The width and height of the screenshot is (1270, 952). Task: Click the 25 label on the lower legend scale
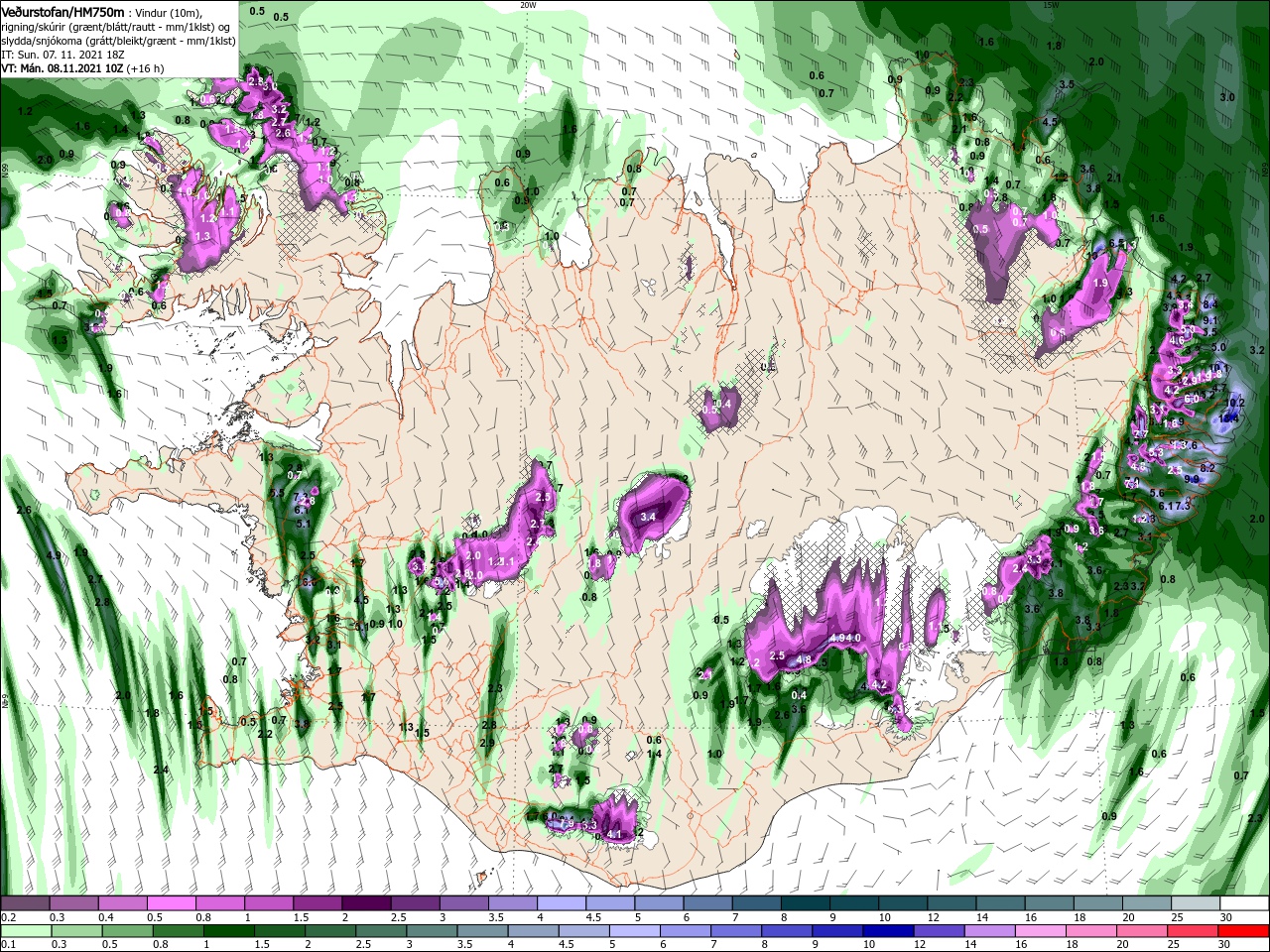coord(1173,944)
